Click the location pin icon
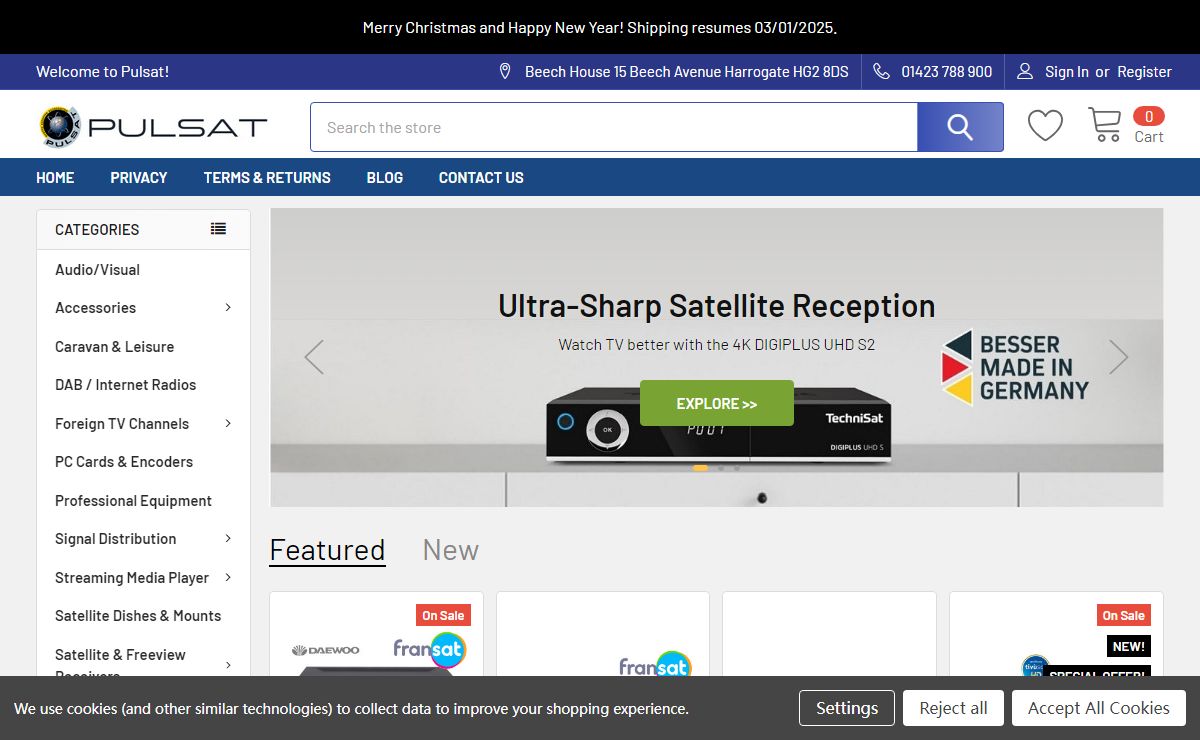Image resolution: width=1200 pixels, height=740 pixels. [x=505, y=71]
